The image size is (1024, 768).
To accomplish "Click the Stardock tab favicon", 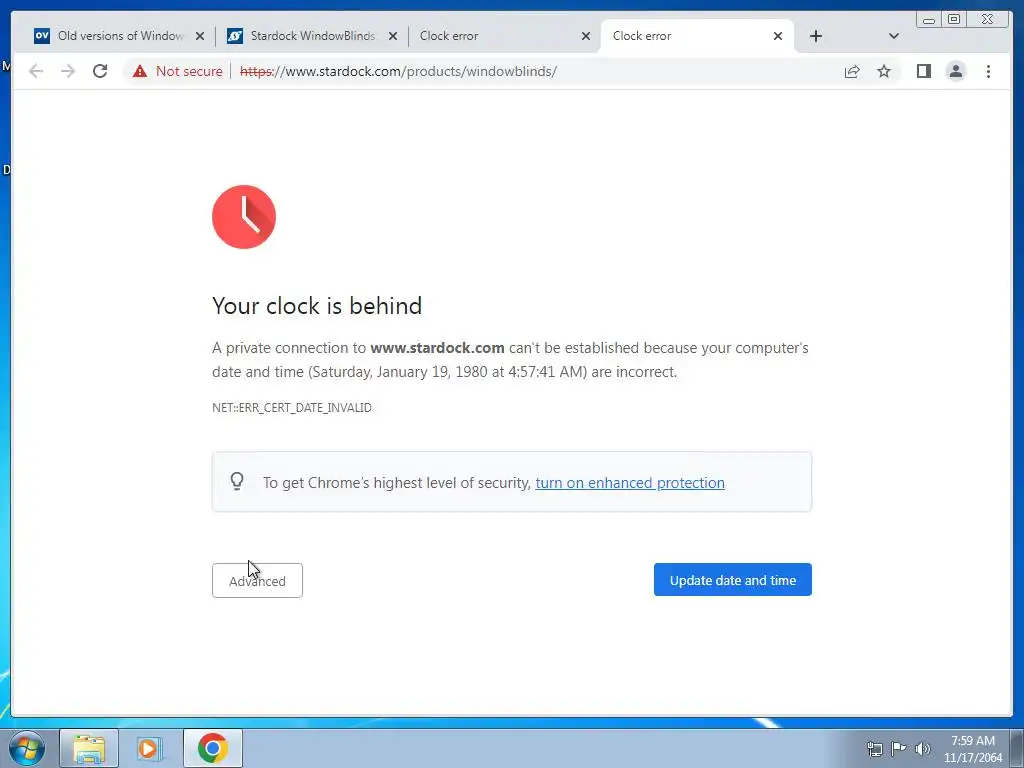I will (x=234, y=36).
